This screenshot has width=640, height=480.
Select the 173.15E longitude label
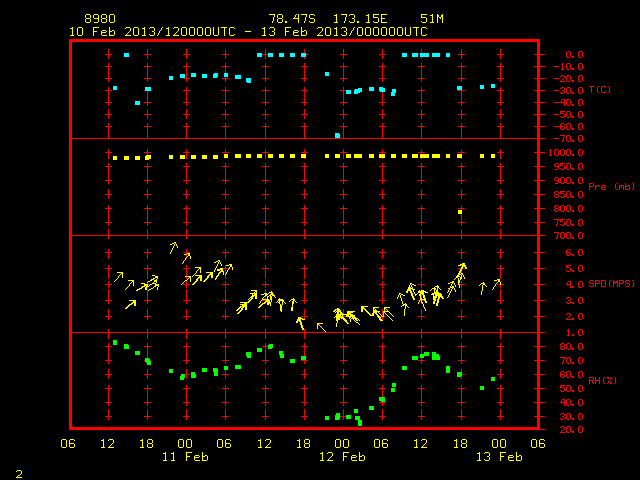(x=360, y=19)
